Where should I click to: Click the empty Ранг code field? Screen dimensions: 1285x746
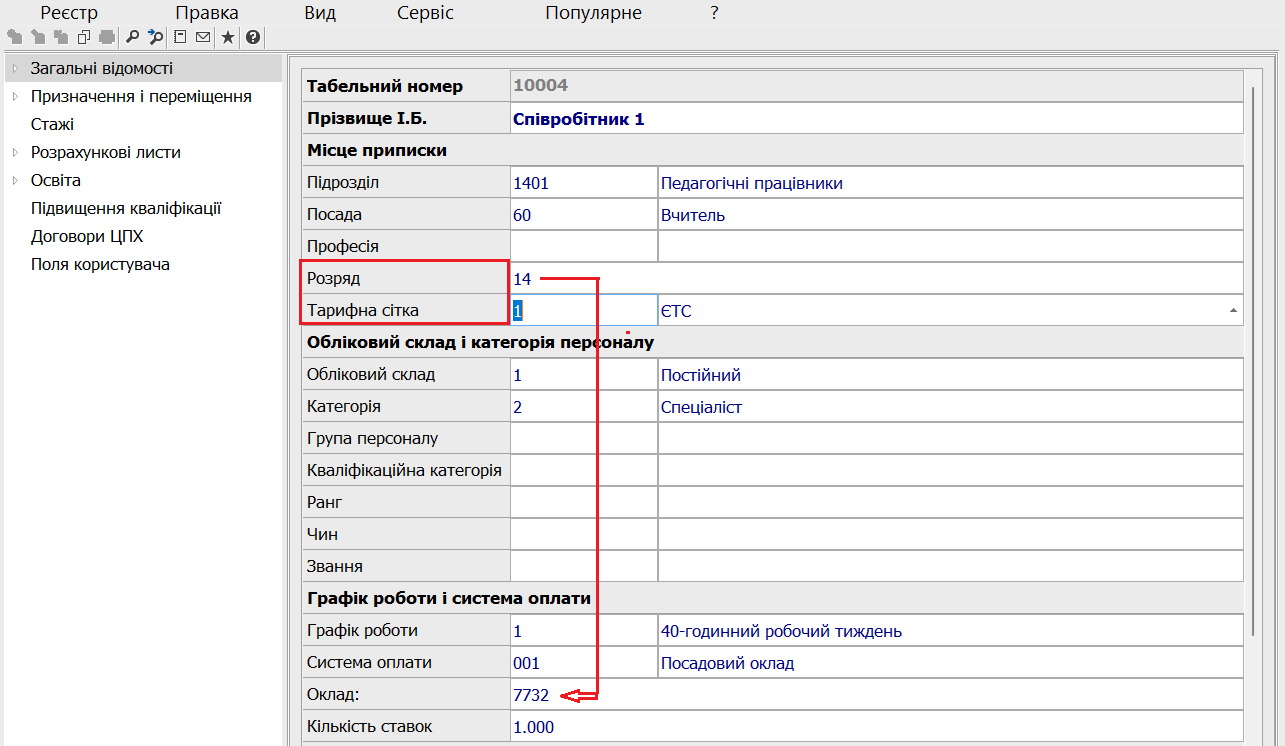(x=584, y=503)
